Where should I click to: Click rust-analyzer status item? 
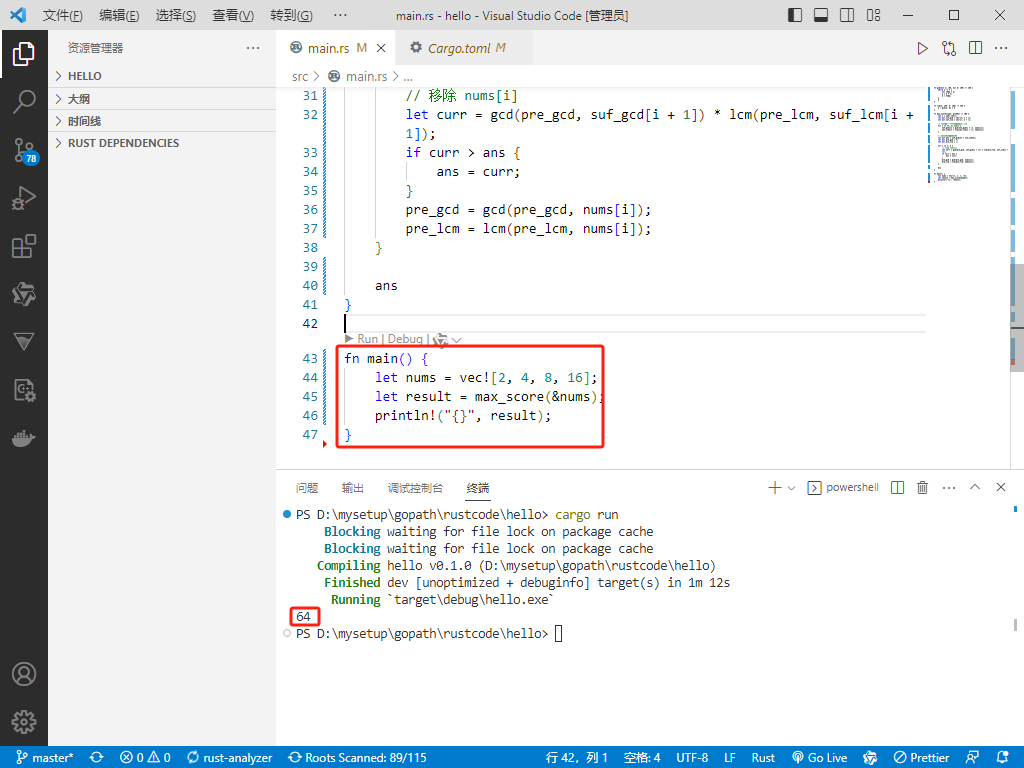coord(229,758)
